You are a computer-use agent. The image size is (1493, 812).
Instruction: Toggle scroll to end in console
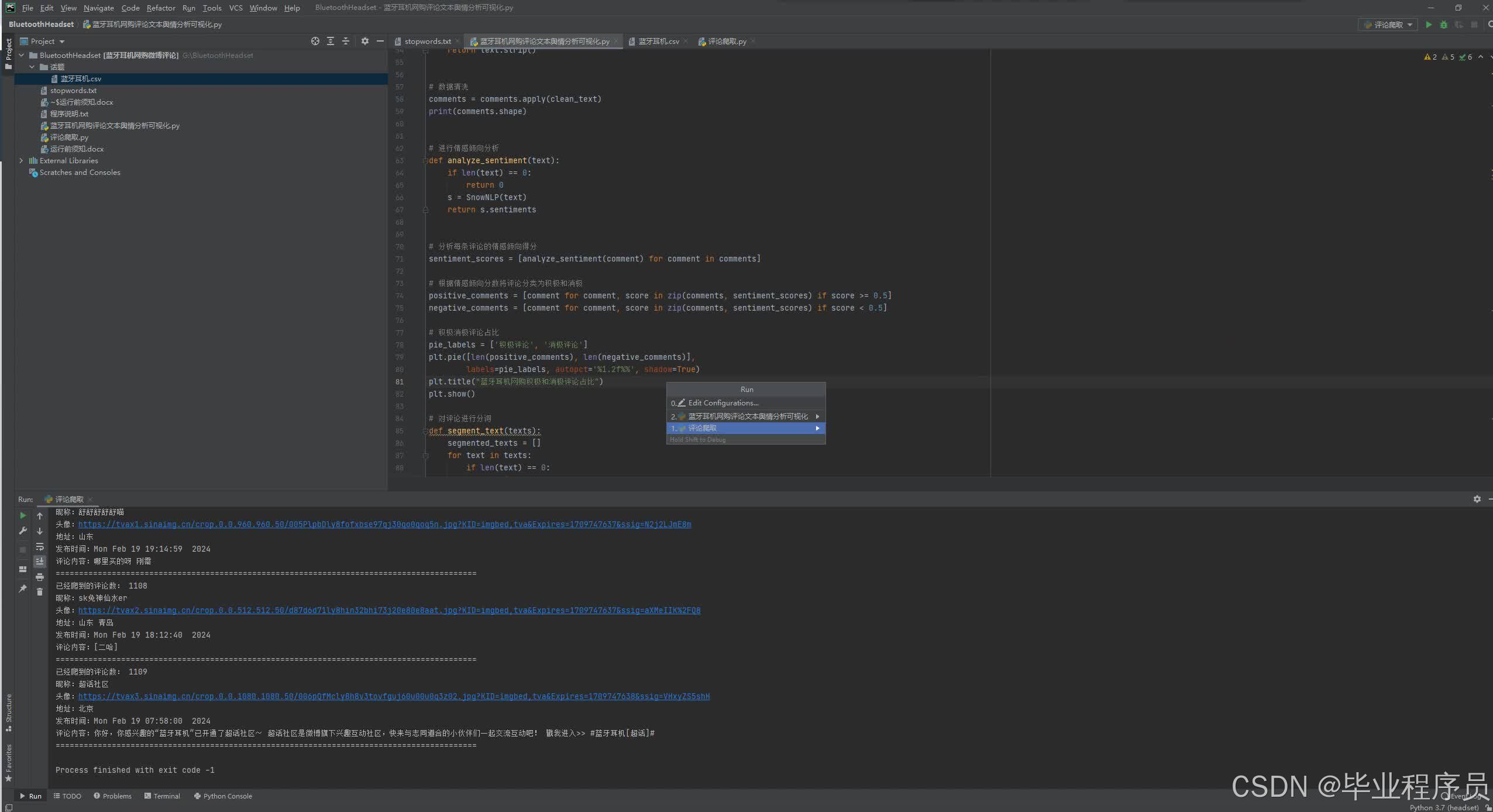click(40, 561)
